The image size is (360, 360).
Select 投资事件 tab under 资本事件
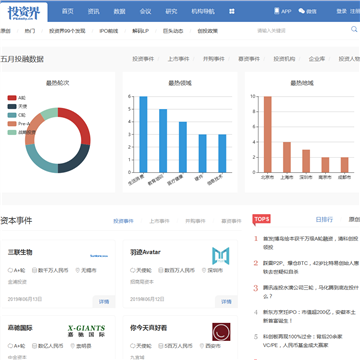[123, 221]
